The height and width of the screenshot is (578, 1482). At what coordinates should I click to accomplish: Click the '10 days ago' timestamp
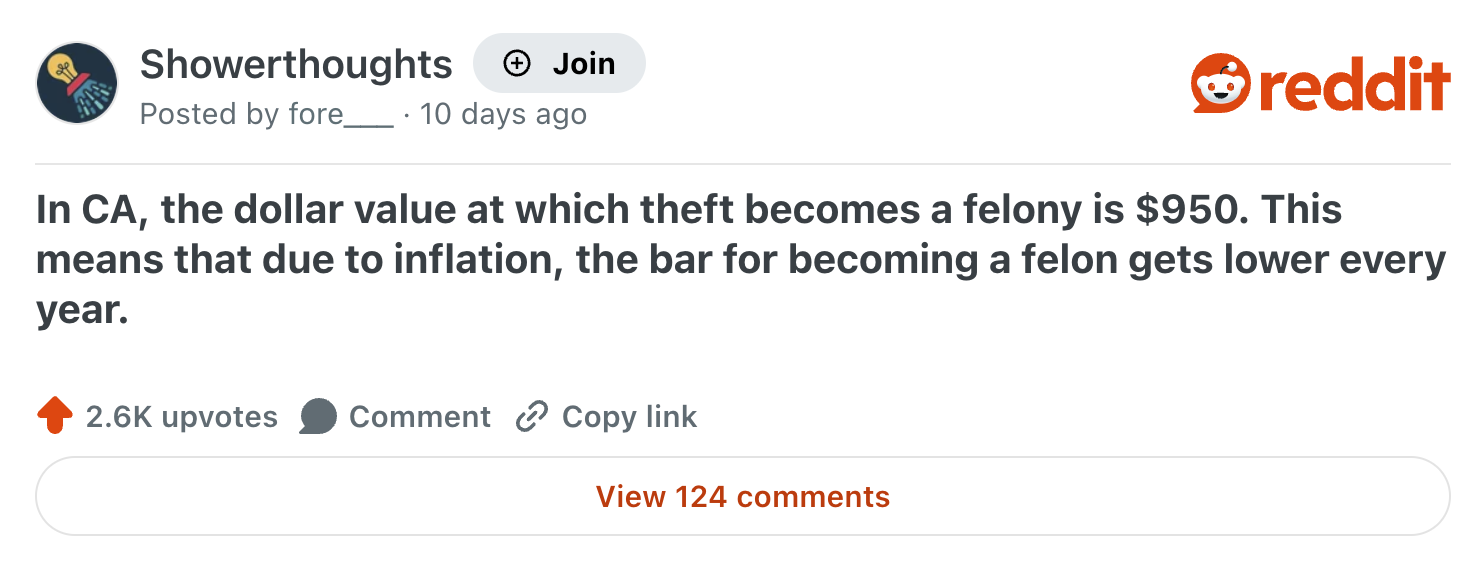point(503,115)
